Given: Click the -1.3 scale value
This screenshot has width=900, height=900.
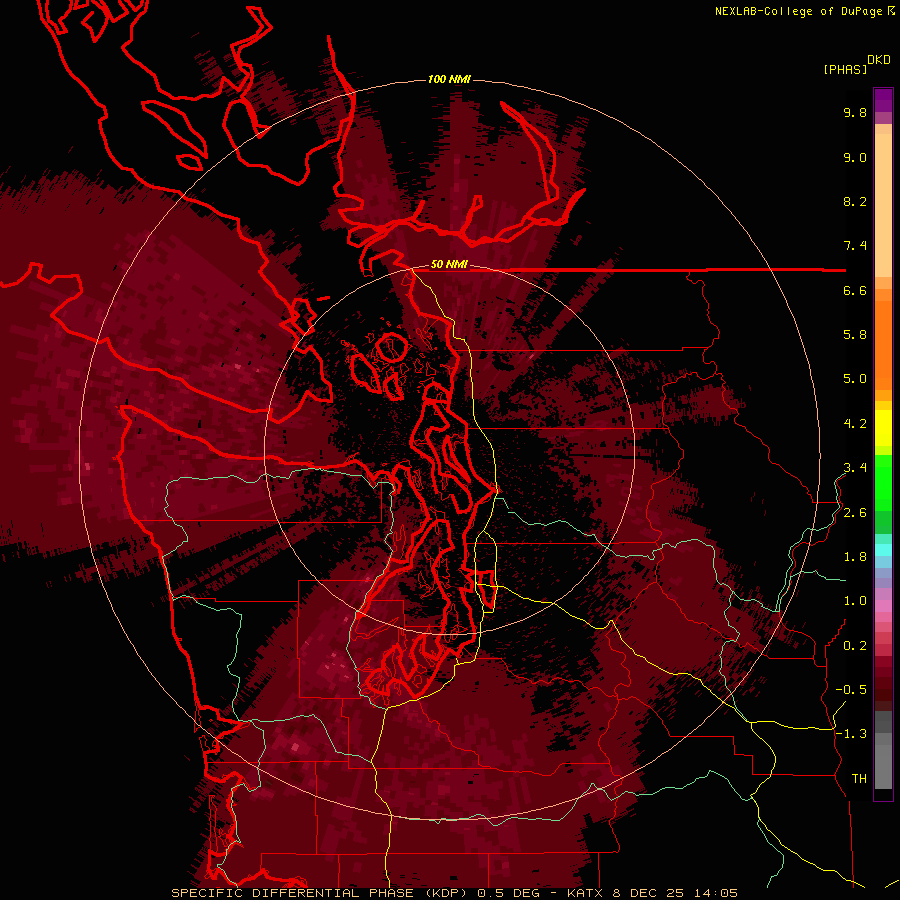Looking at the screenshot, I should click(x=851, y=734).
